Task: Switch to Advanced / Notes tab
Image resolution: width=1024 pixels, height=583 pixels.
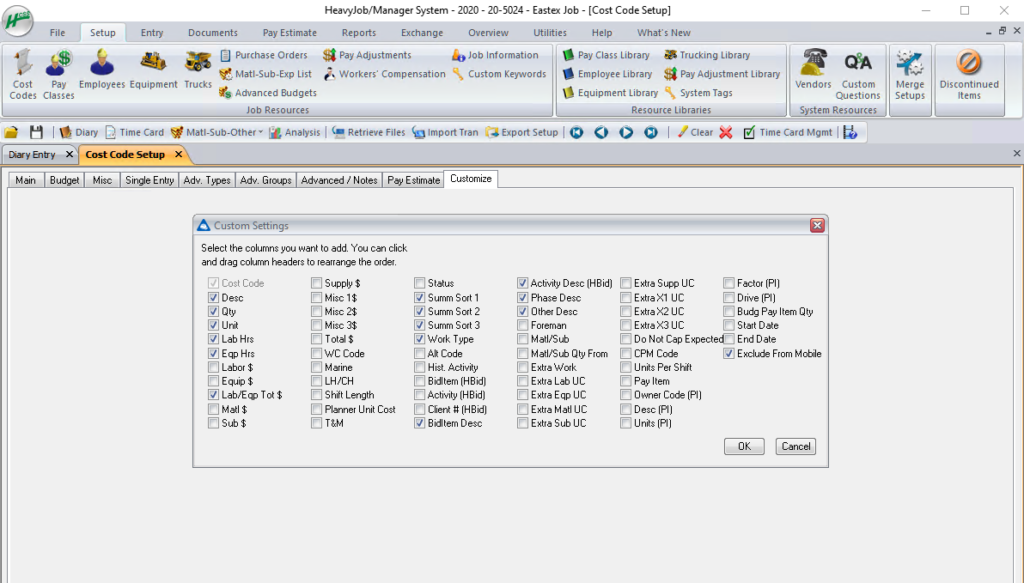Action: point(339,180)
